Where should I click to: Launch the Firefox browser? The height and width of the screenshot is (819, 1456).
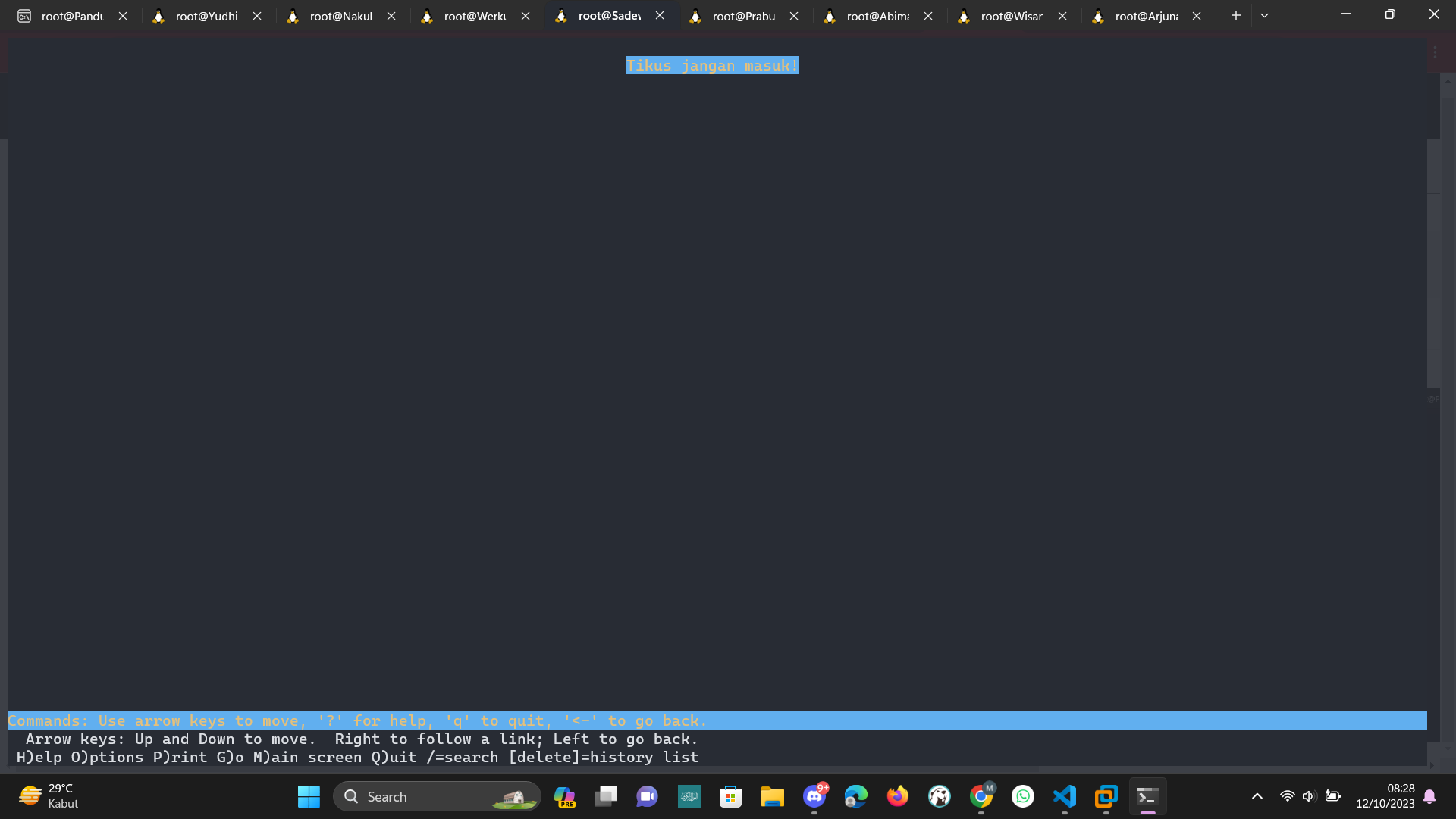click(x=897, y=797)
